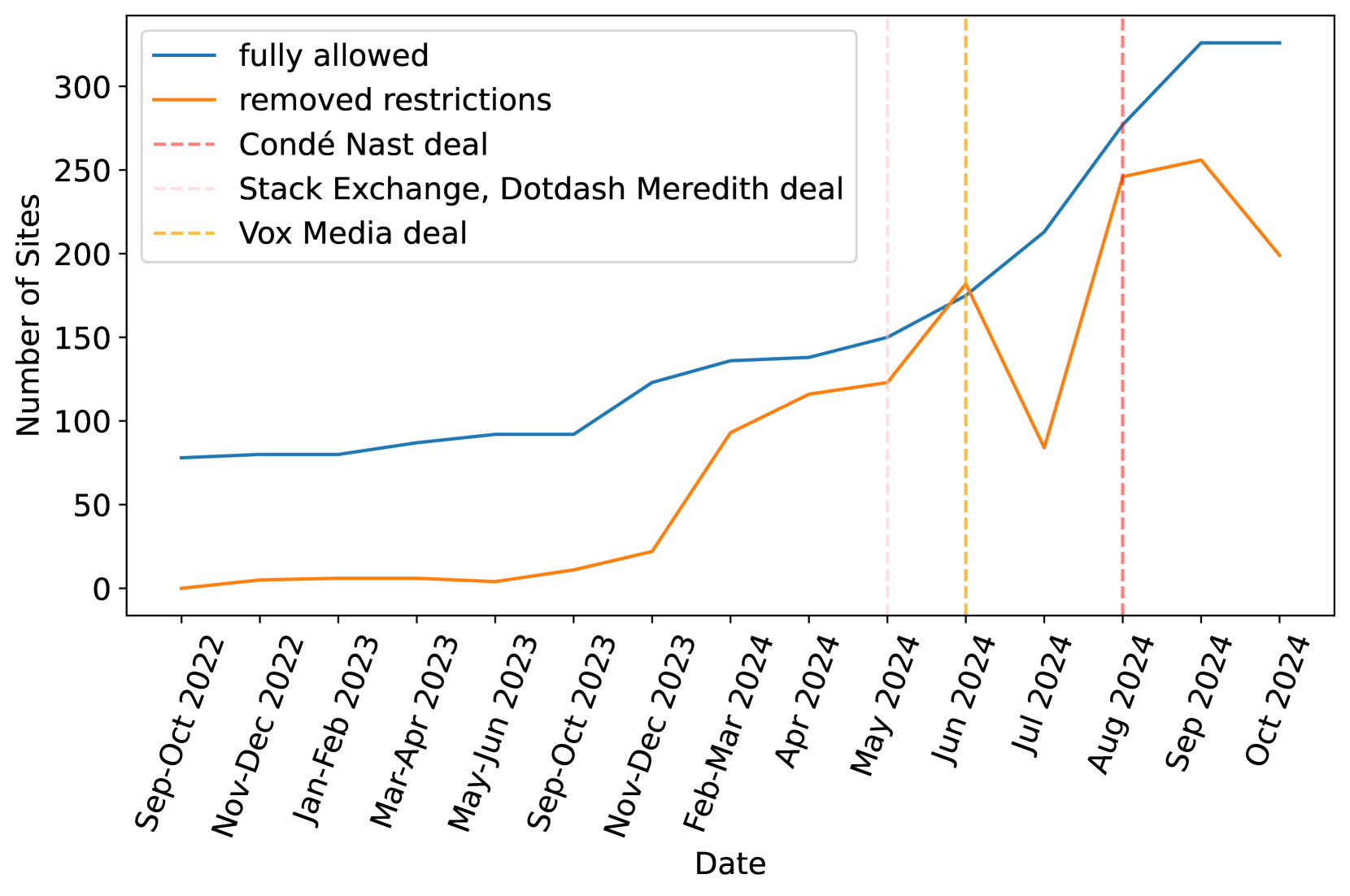1350x896 pixels.
Task: Click the "Number of Sites" y-axis title
Action: coord(28,315)
